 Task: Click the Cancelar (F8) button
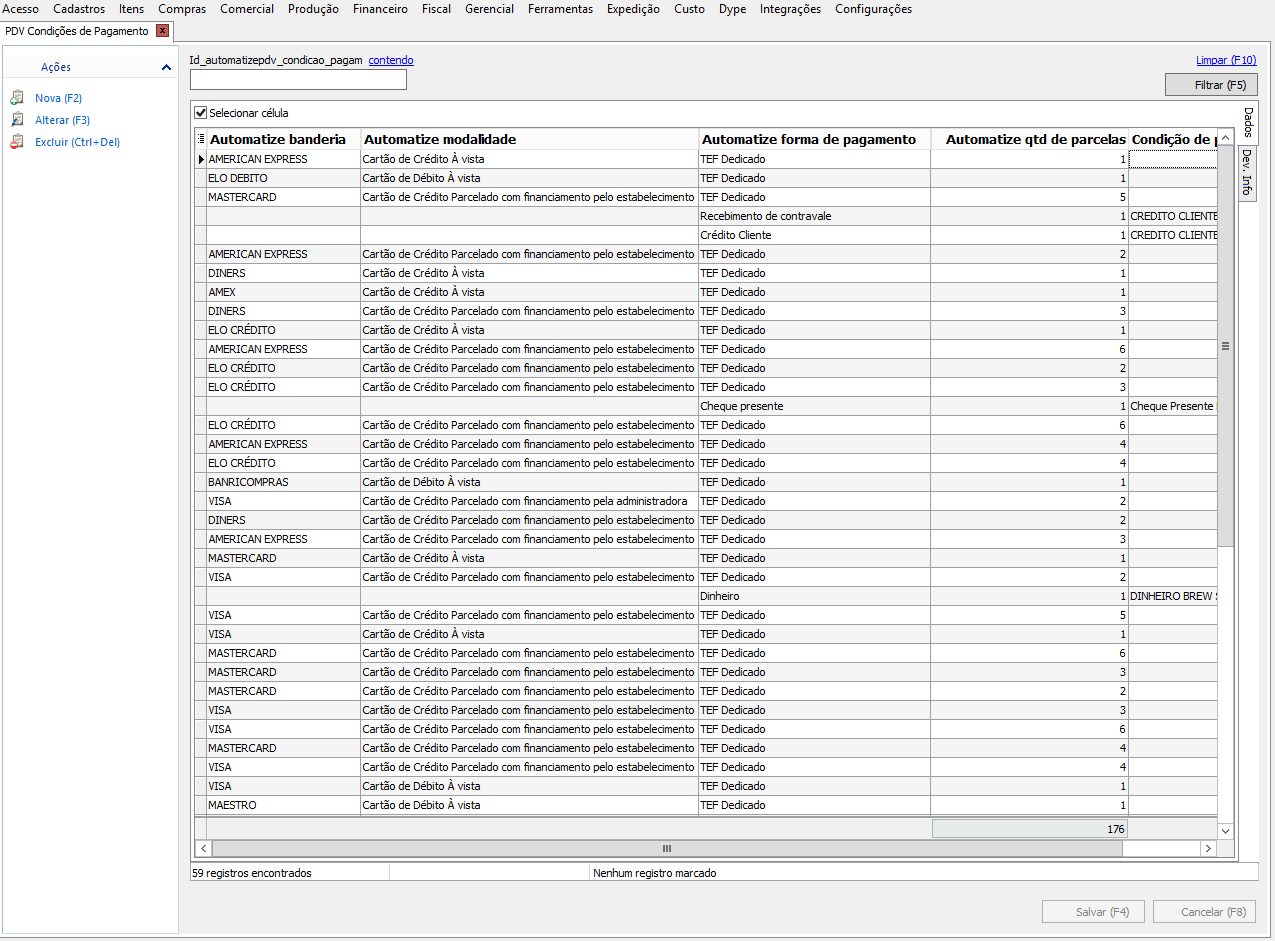1204,912
